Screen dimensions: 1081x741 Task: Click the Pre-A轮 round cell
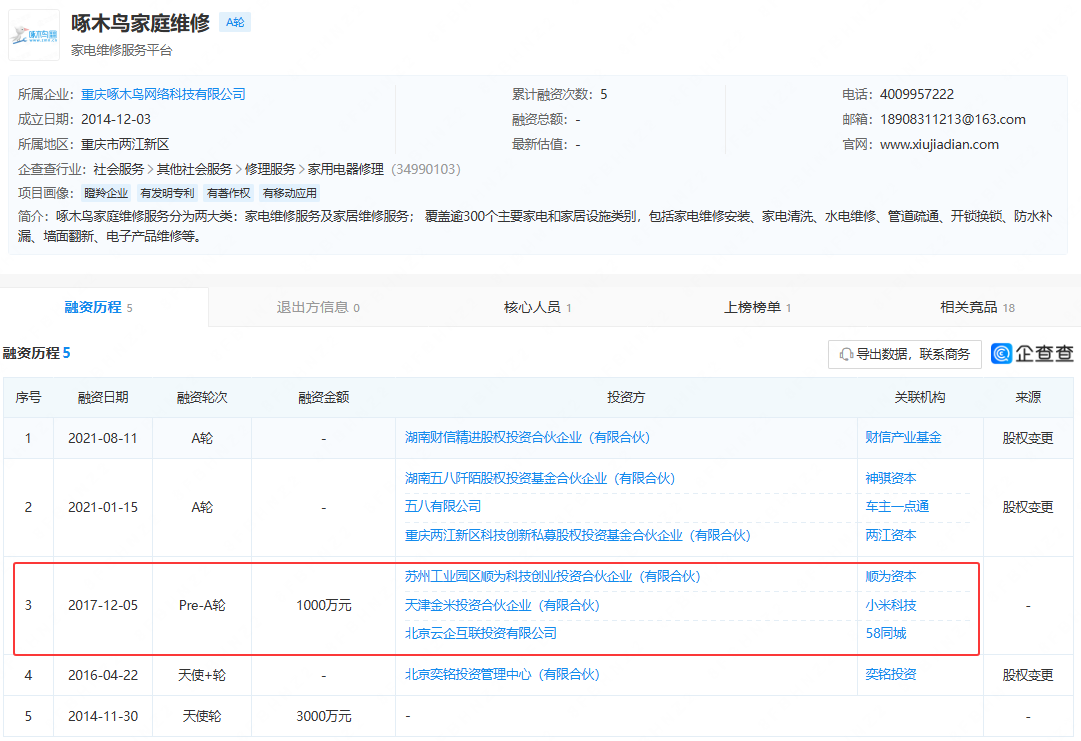point(202,605)
